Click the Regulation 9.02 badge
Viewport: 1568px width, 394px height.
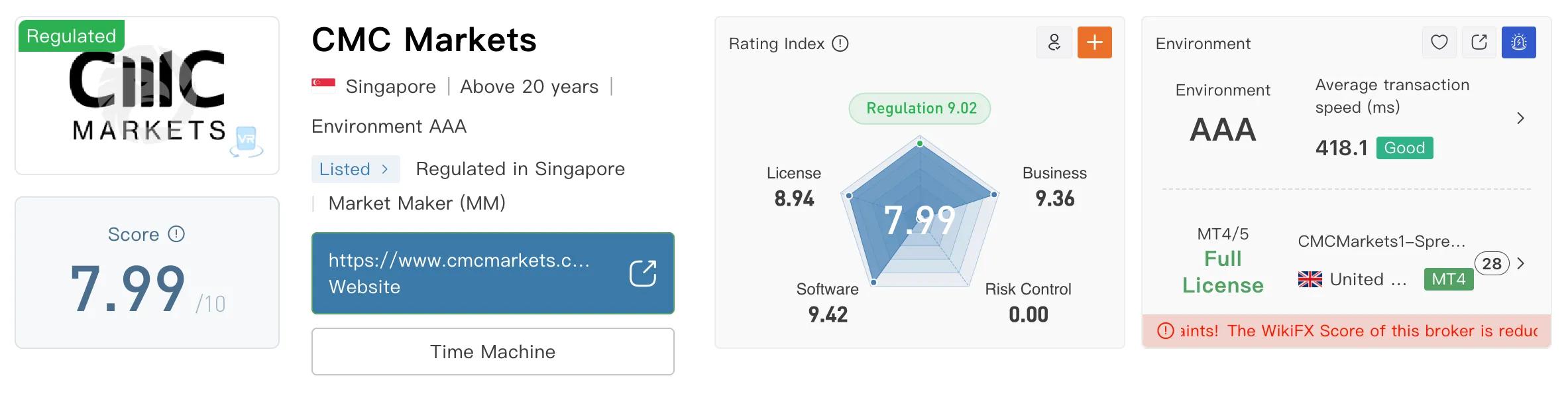(920, 108)
